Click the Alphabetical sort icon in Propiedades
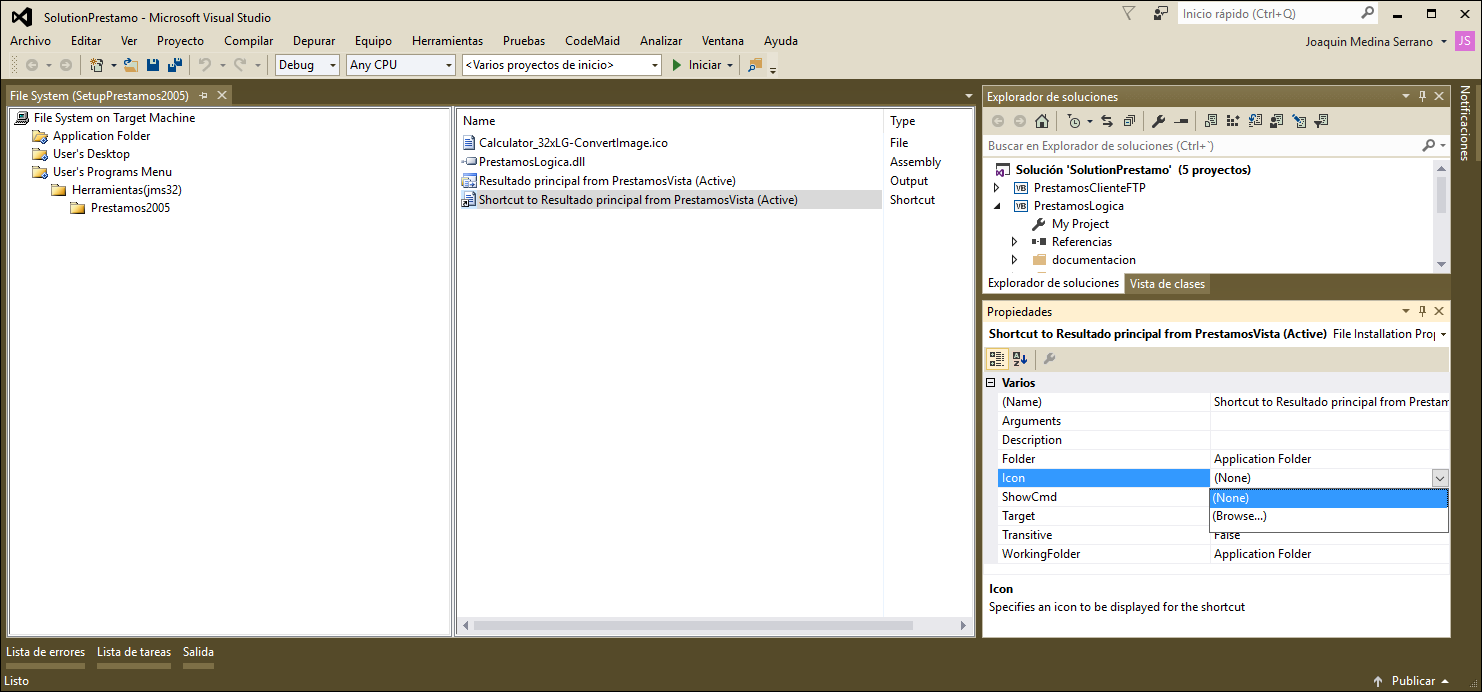This screenshot has width=1482, height=692. (1020, 359)
